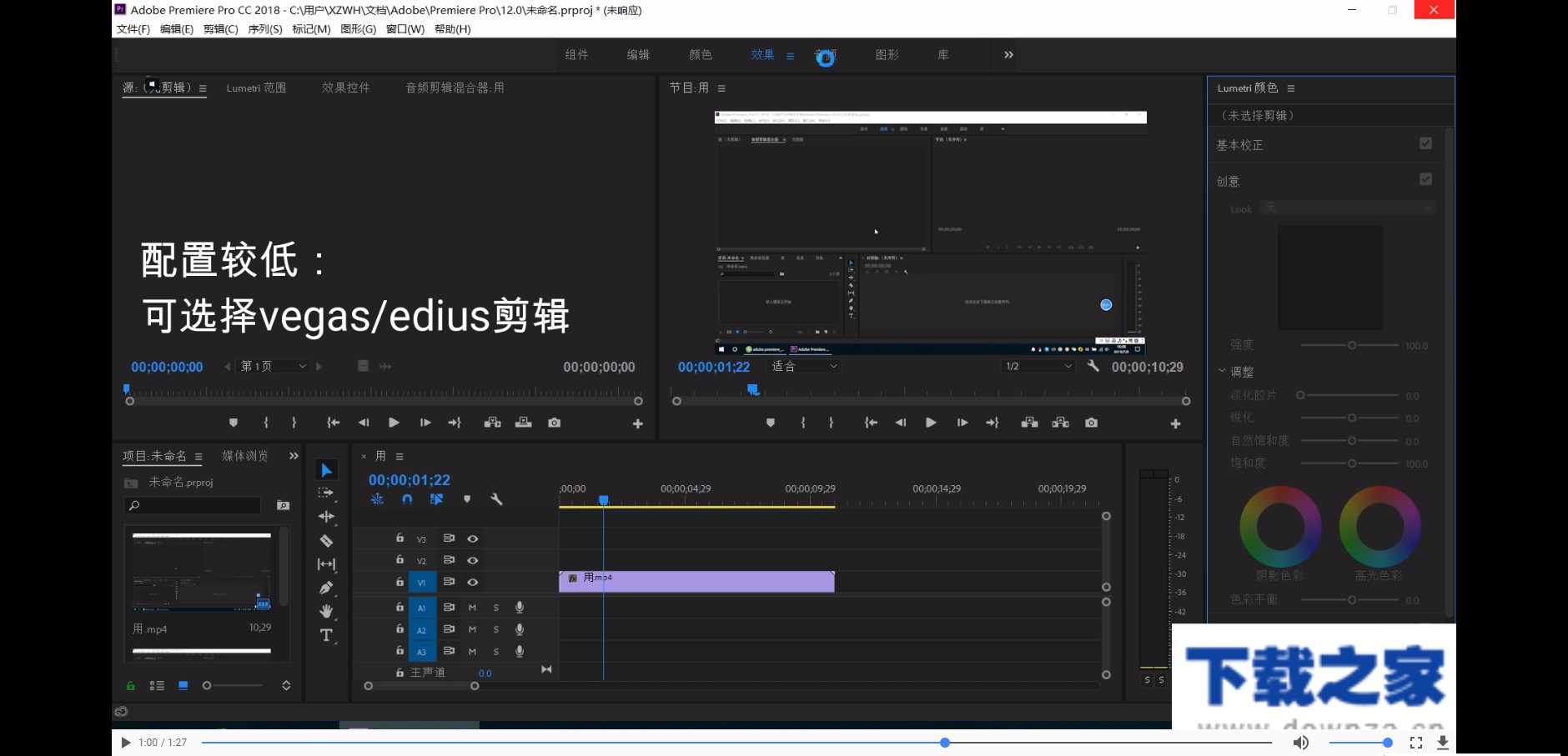Click the 阴影色彩 shadow color wheel

pyautogui.click(x=1280, y=526)
